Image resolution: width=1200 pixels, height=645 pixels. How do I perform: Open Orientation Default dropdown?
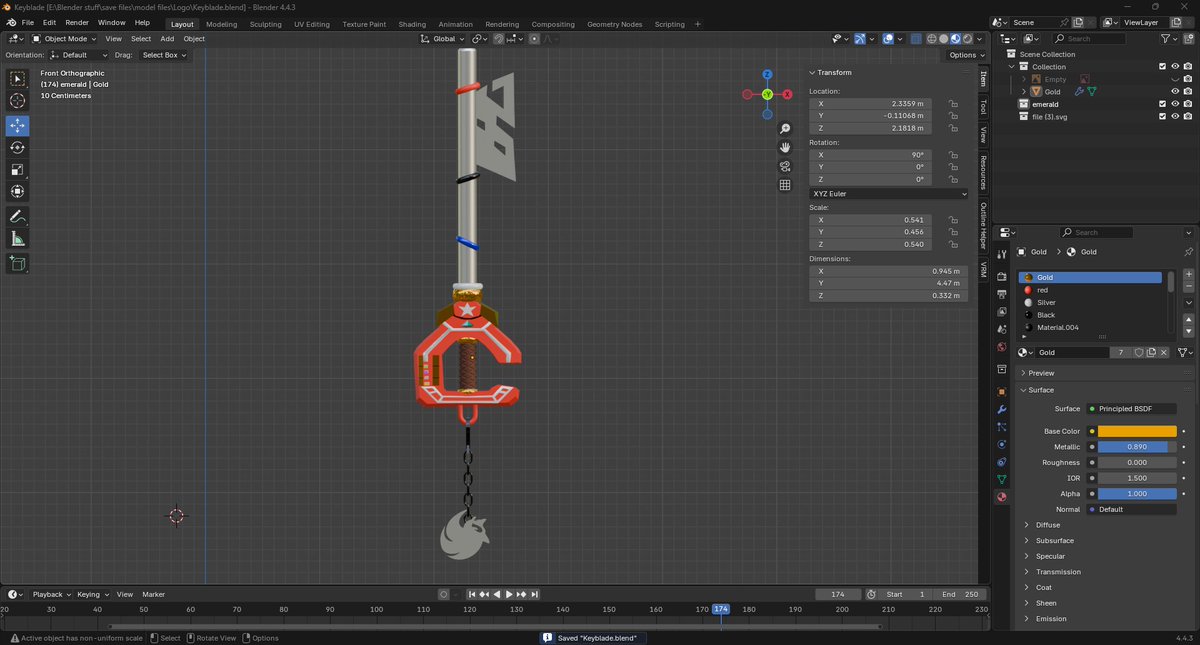[79, 55]
